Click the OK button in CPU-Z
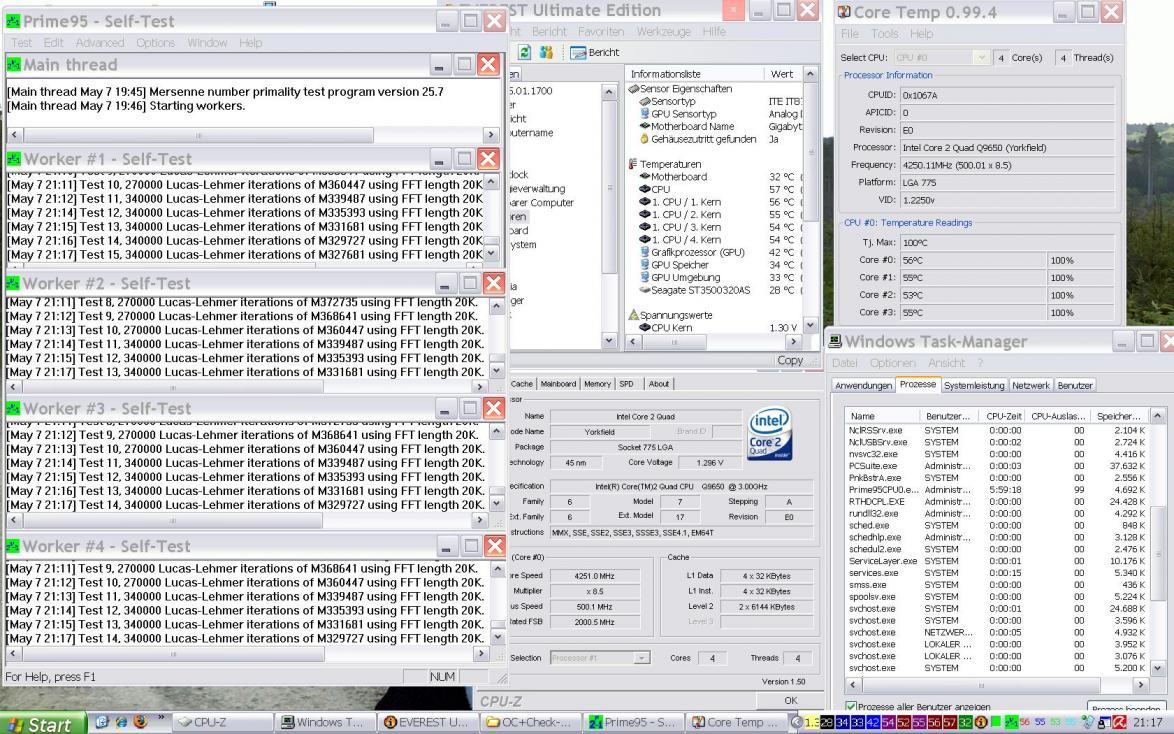 click(x=791, y=700)
